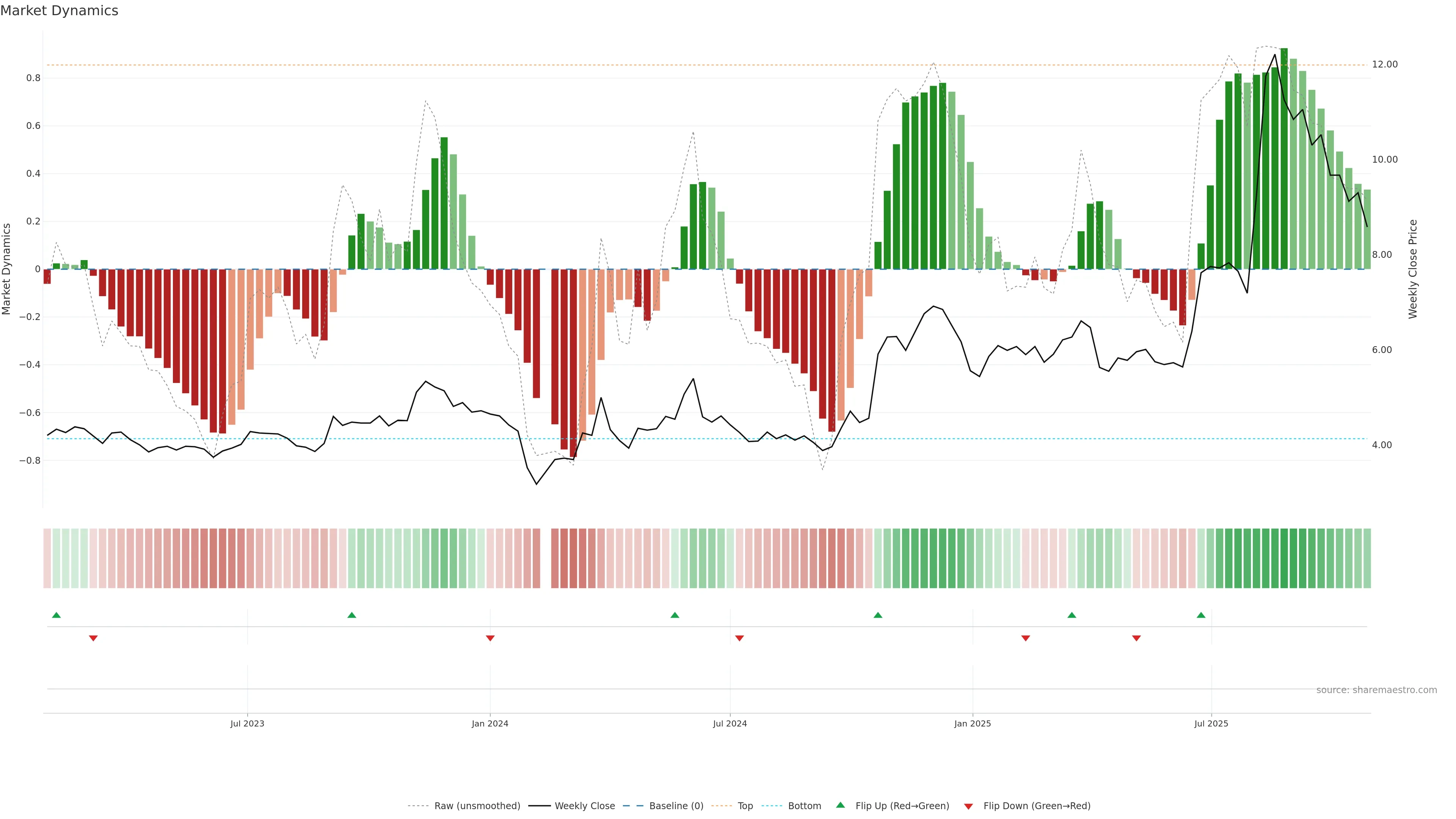Image resolution: width=1456 pixels, height=819 pixels.
Task: Click the red flip-down triangle at January 2024
Action: click(490, 638)
